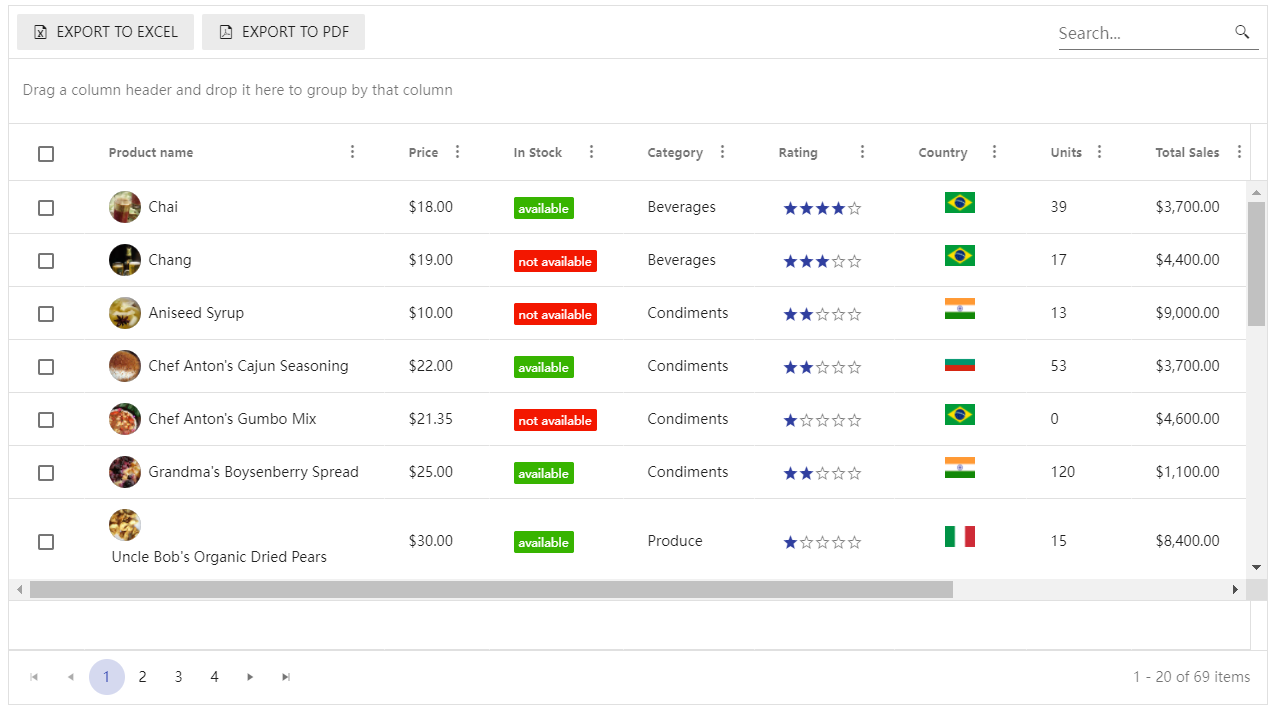Open the Category column menu
Screen dimensions: 1273x712
(722, 152)
